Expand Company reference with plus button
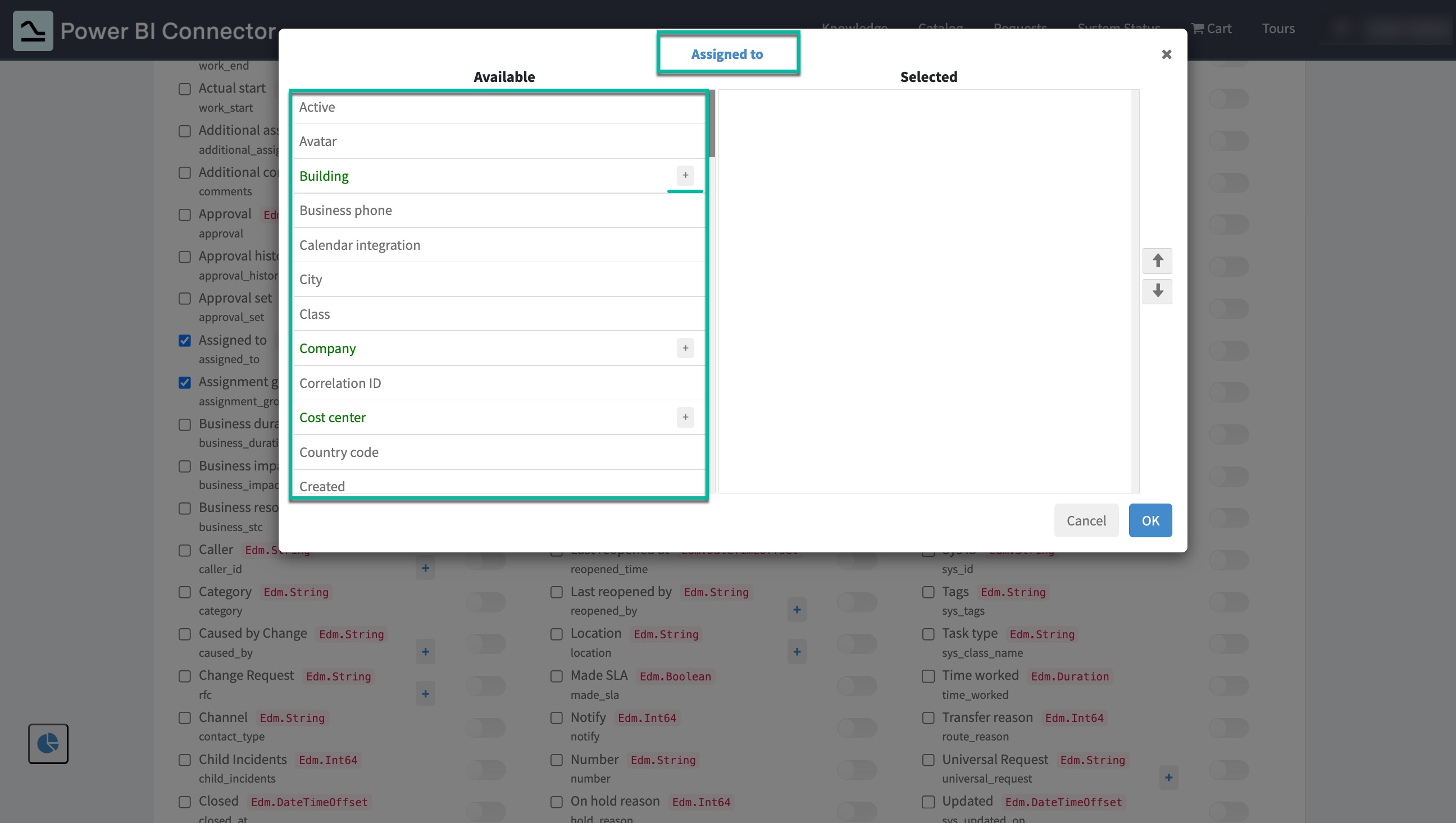Image resolution: width=1456 pixels, height=823 pixels. (685, 348)
